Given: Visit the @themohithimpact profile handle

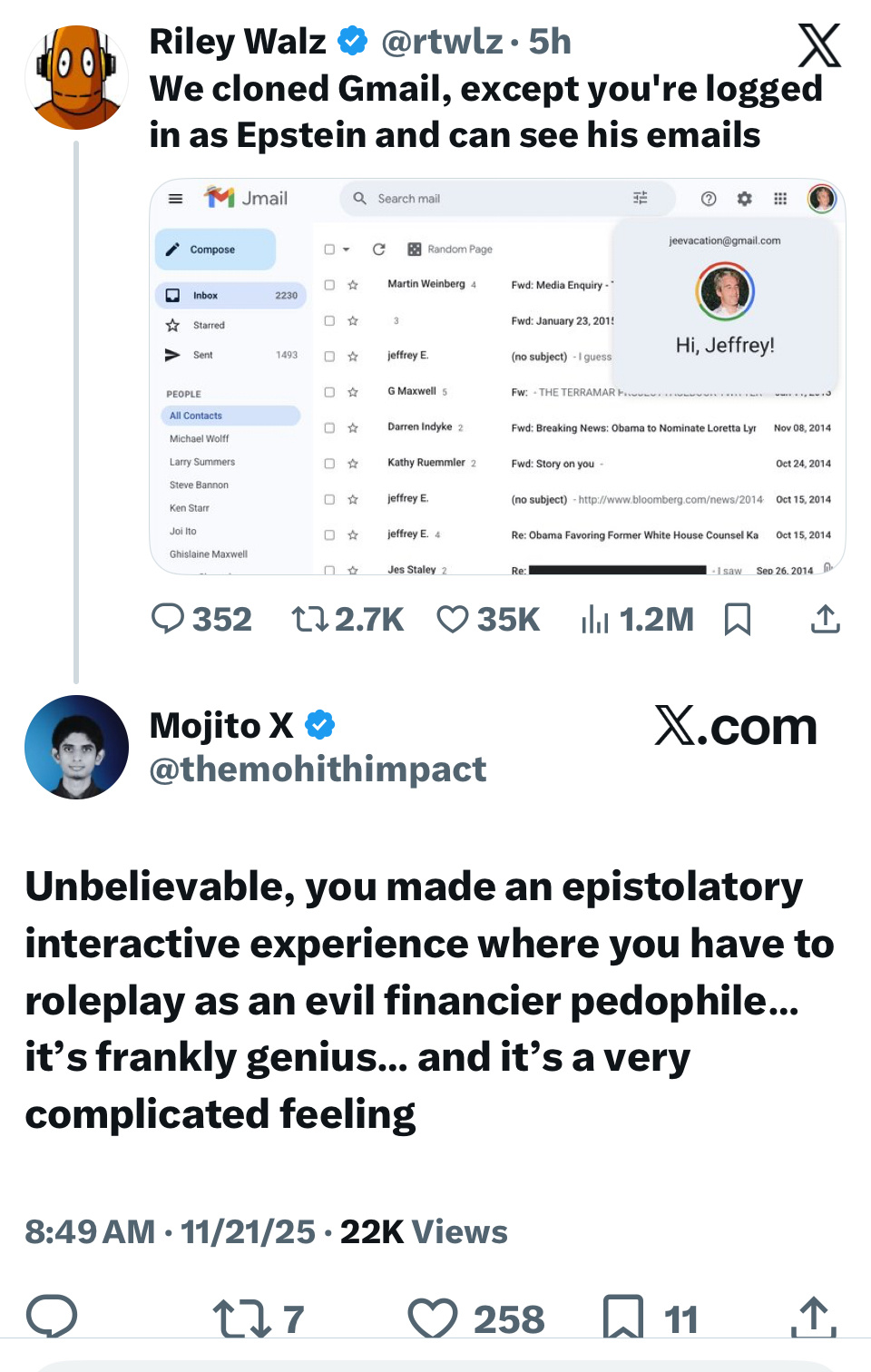Looking at the screenshot, I should (318, 769).
